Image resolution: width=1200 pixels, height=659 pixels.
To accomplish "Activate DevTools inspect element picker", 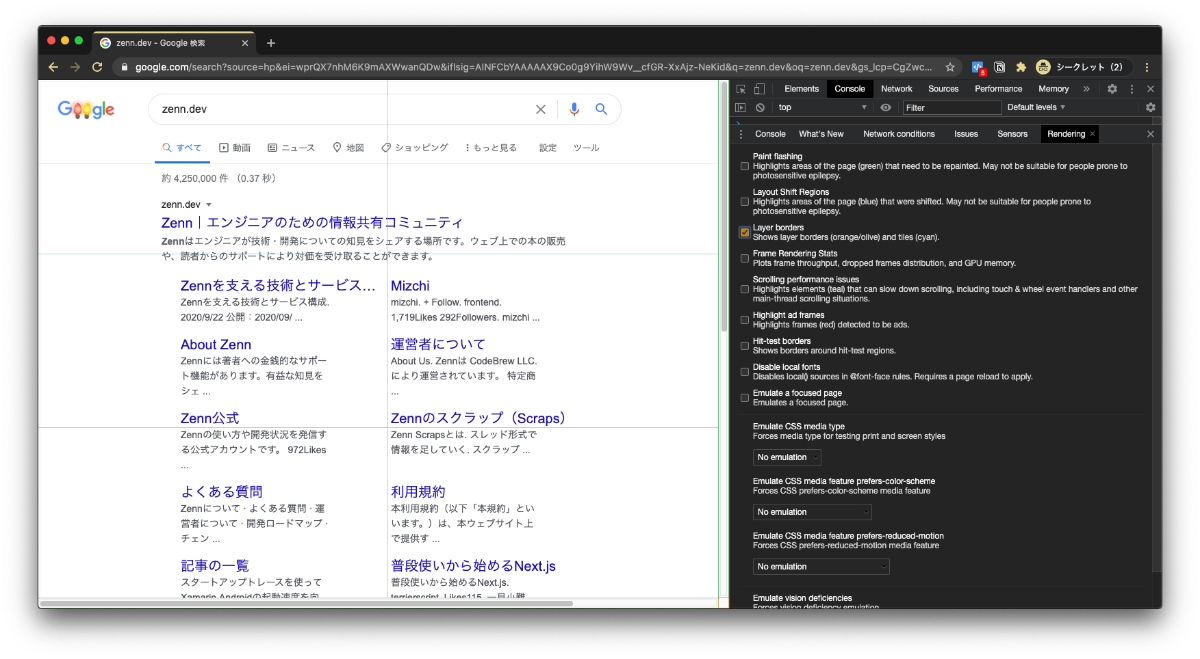I will (x=741, y=89).
